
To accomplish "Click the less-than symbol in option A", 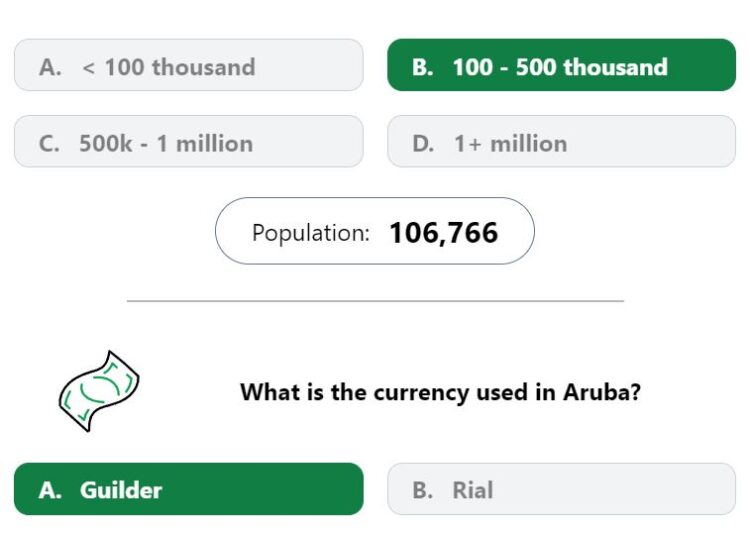I will [x=88, y=68].
